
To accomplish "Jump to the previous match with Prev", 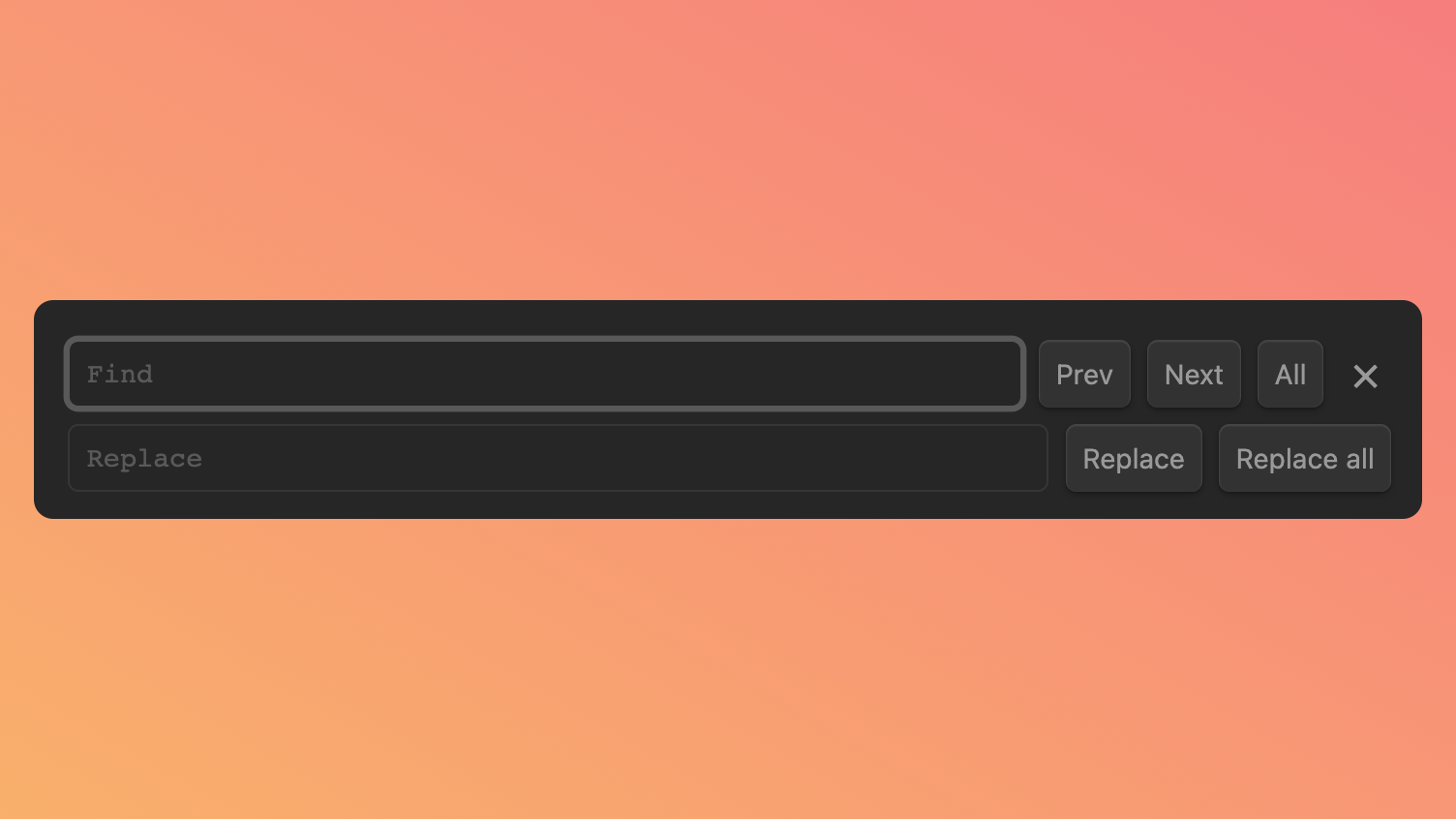I will coord(1084,374).
